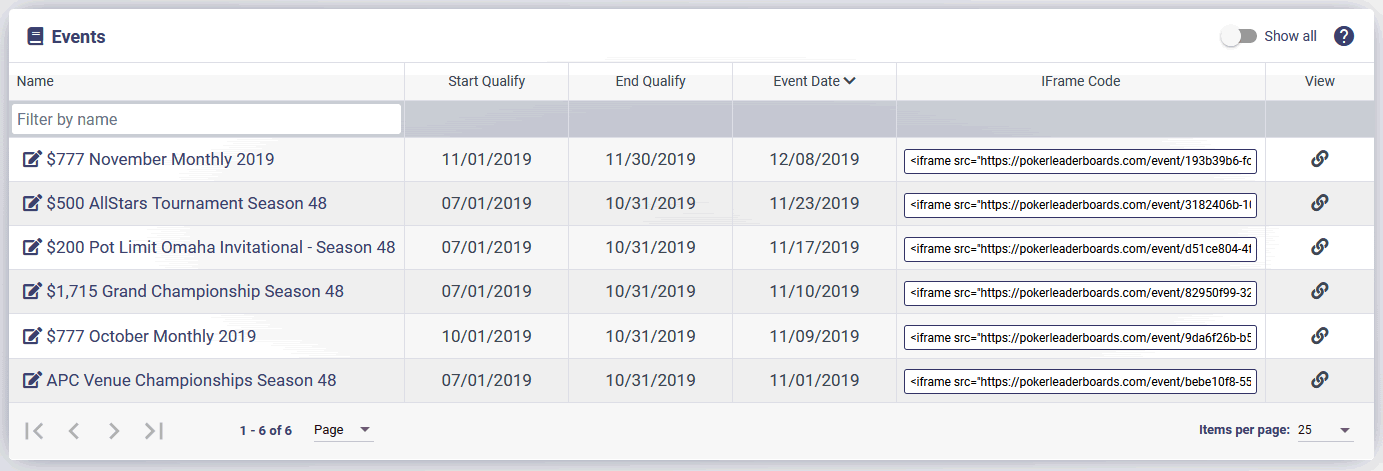The image size is (1383, 471).
Task: Open view link icon for $777 October Monthly
Action: (1319, 335)
